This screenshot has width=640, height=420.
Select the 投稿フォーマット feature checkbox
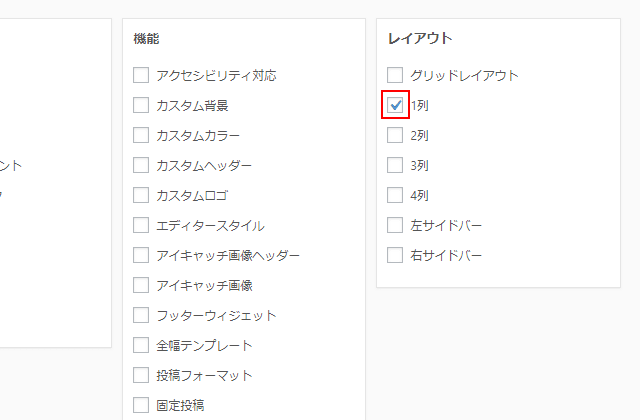[141, 375]
